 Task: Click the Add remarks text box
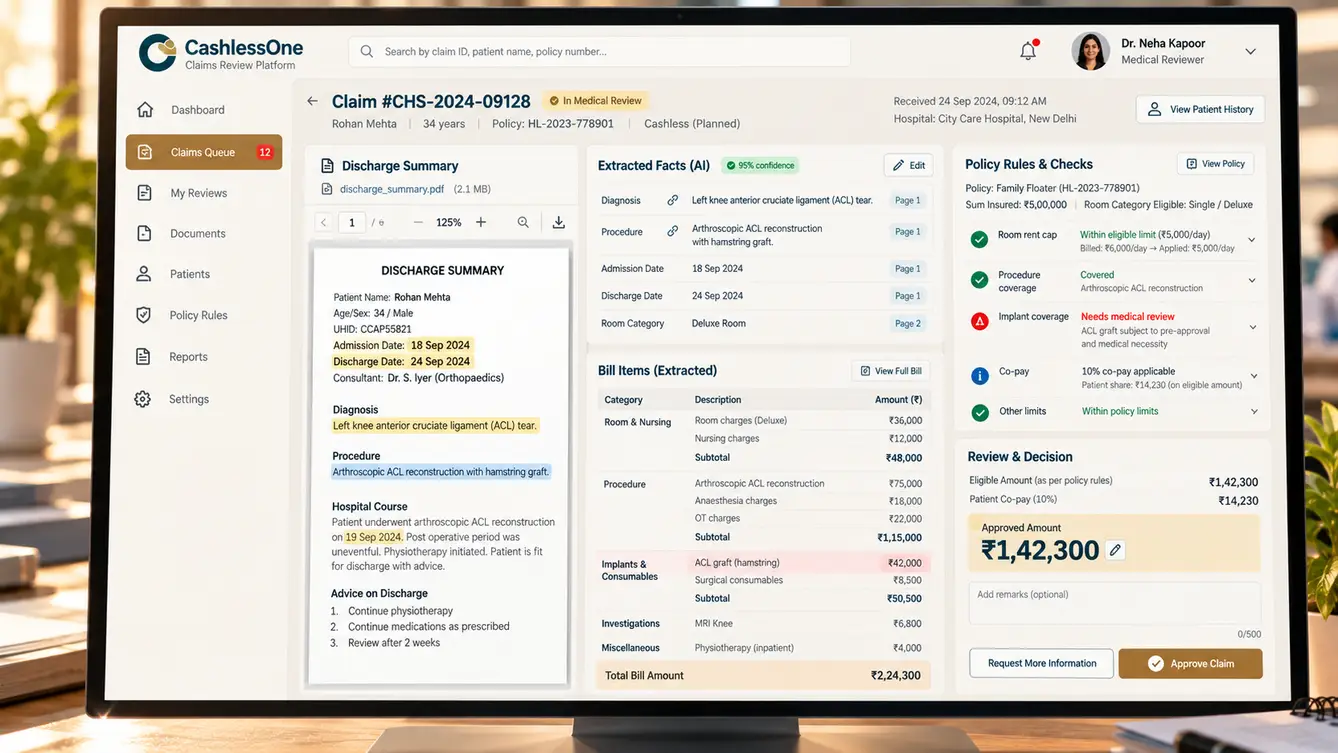[1115, 604]
